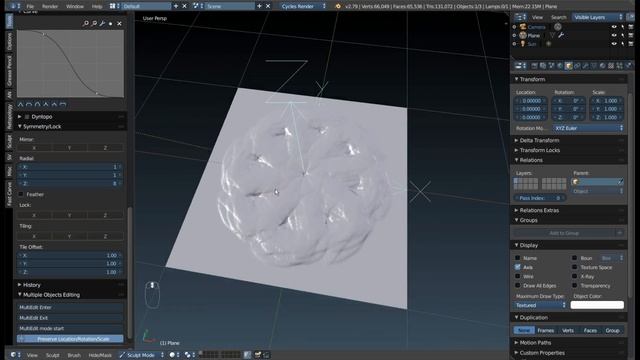The image size is (640, 360).
Task: Collapse the Symmetry/Lock panel
Action: coord(20,127)
